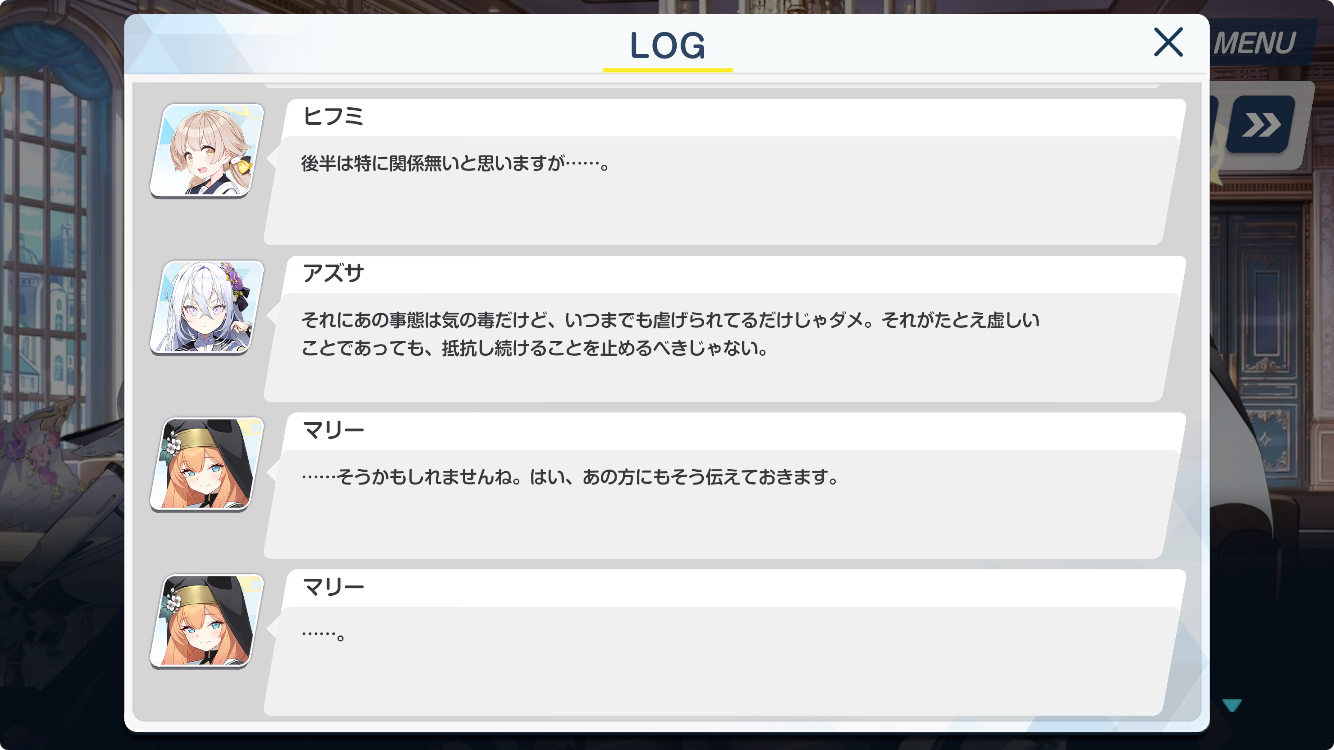Screen dimensions: 1334x750
Task: Select the bottom Mari portrait
Action: pyautogui.click(x=207, y=621)
